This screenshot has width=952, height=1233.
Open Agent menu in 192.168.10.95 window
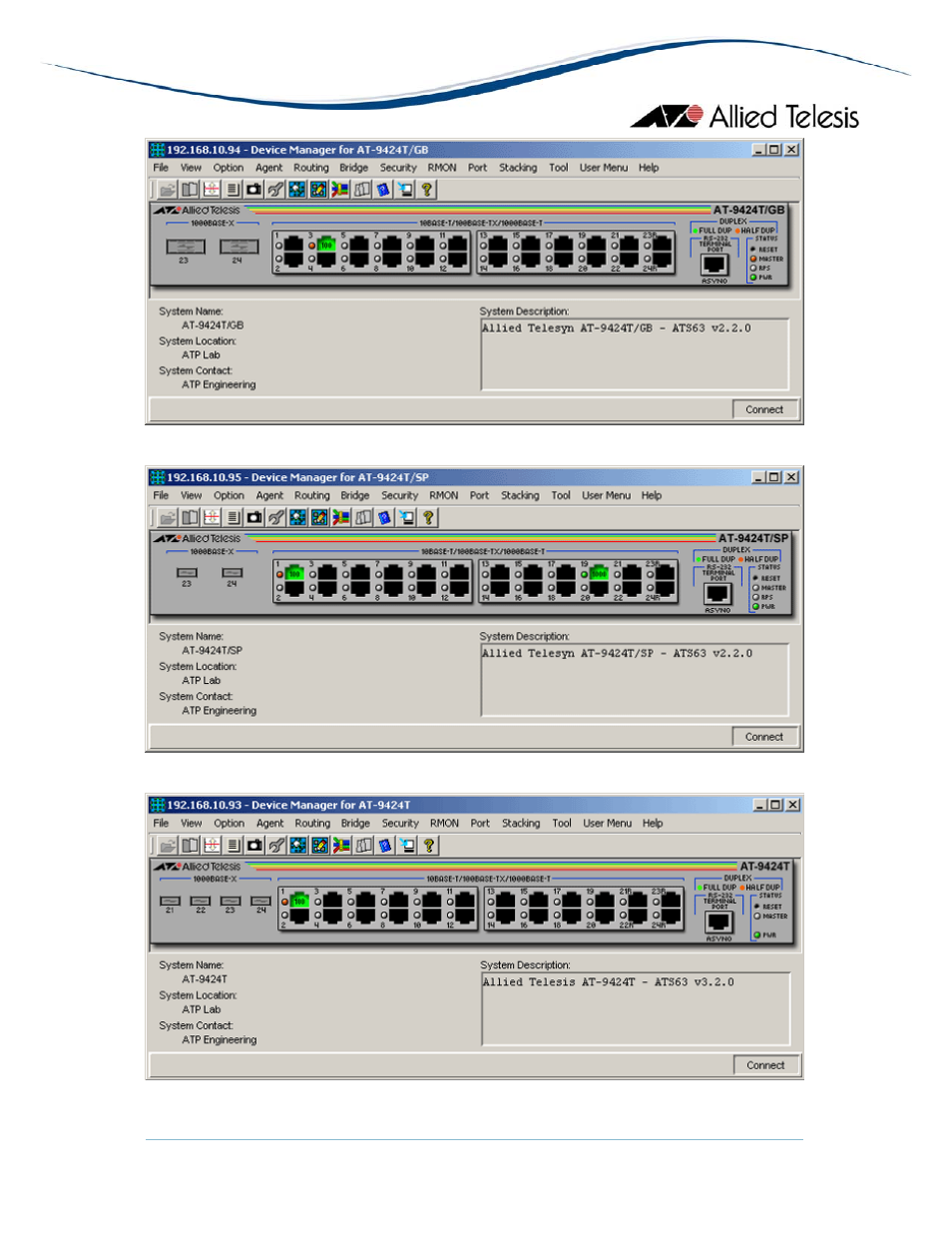[269, 495]
